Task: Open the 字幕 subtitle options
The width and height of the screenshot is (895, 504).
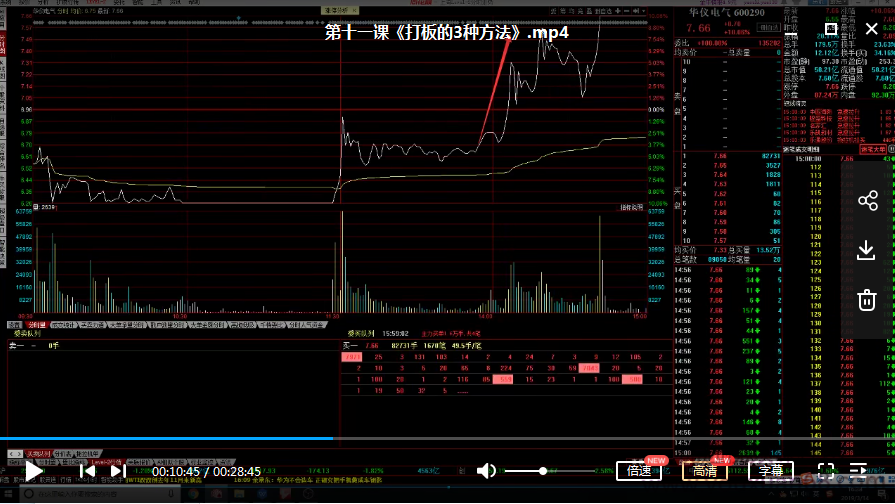Action: click(x=771, y=471)
